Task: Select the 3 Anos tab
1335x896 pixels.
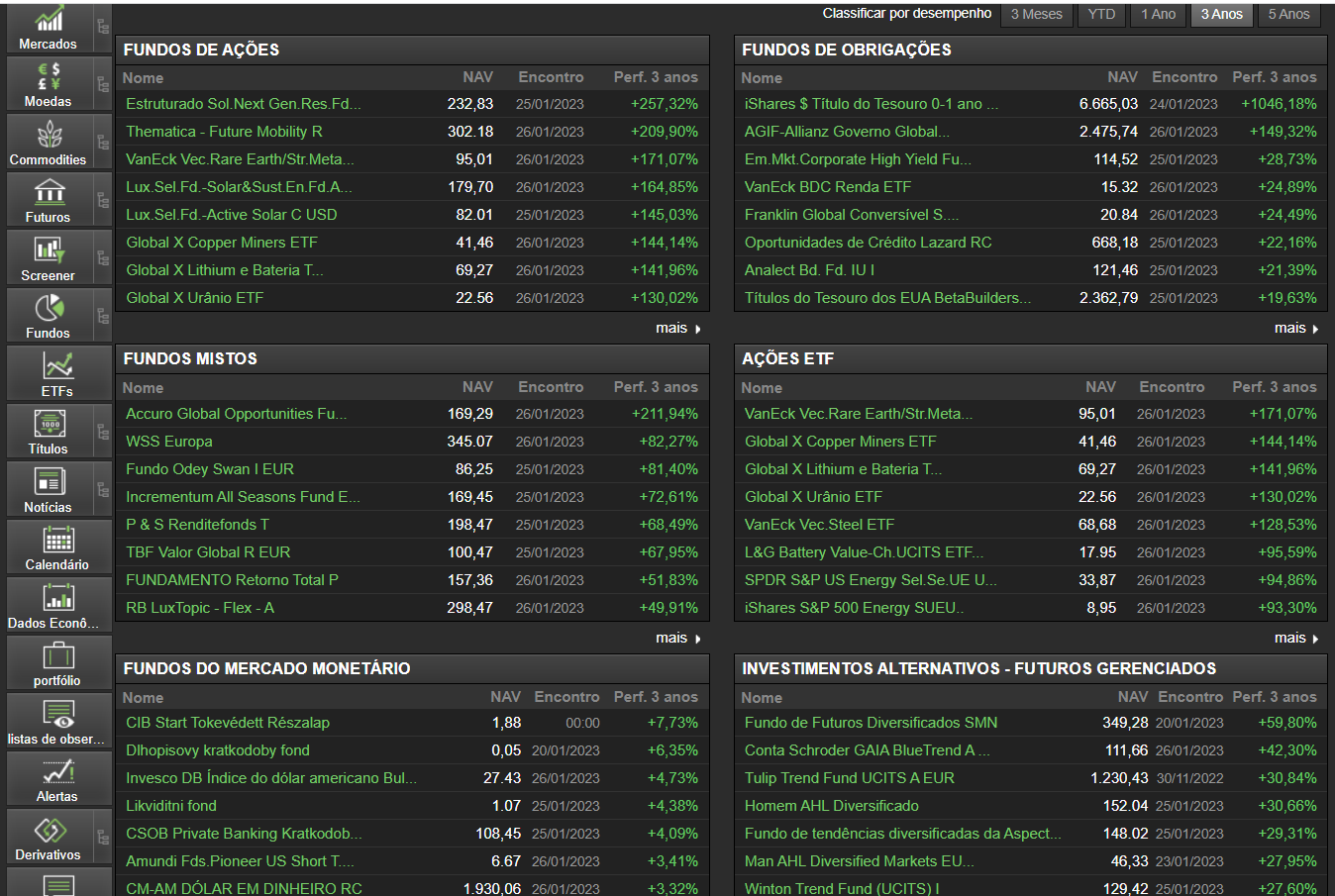Action: coord(1222,14)
